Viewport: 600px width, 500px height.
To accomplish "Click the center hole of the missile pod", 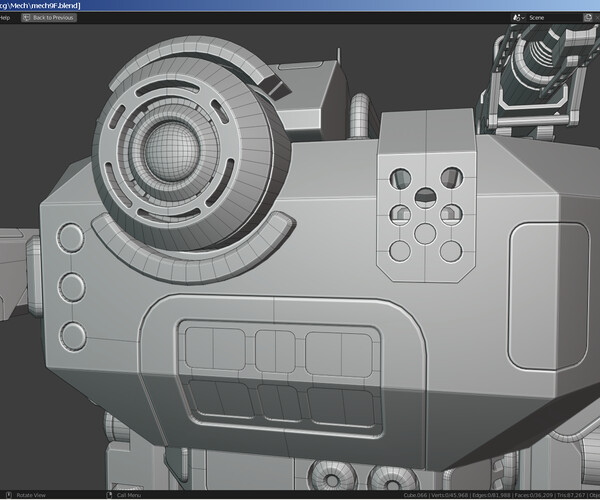I will coord(425,195).
